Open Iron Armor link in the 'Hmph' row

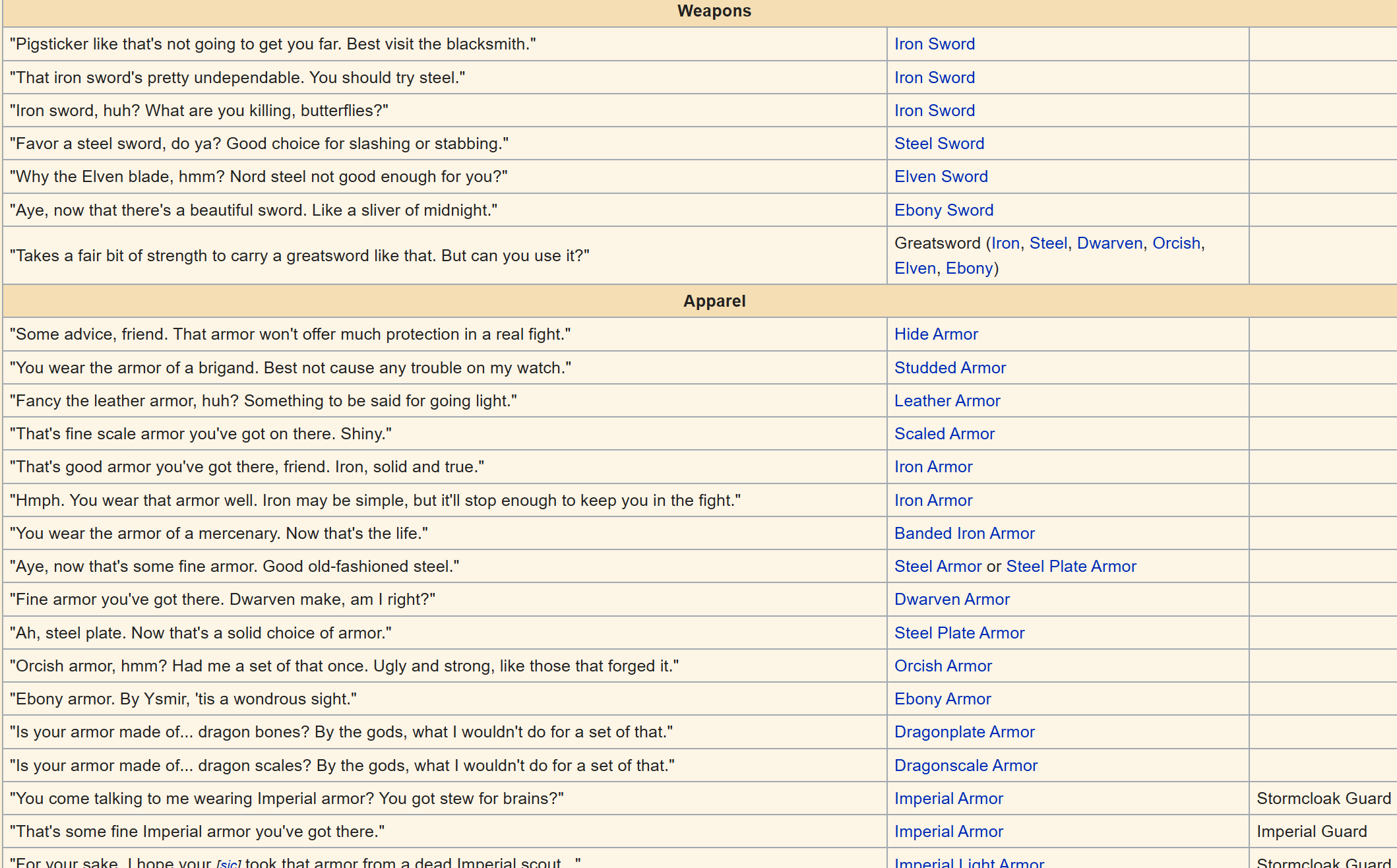coord(933,501)
